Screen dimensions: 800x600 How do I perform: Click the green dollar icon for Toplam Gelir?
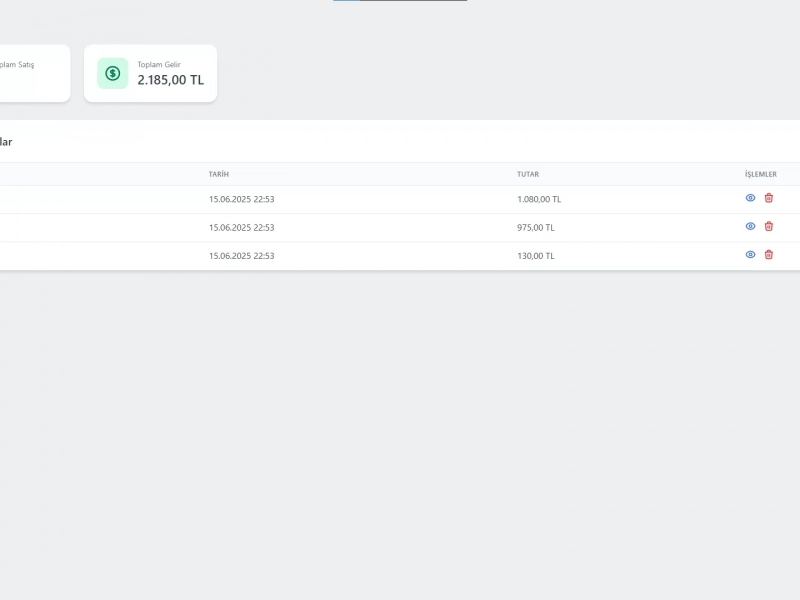[113, 73]
